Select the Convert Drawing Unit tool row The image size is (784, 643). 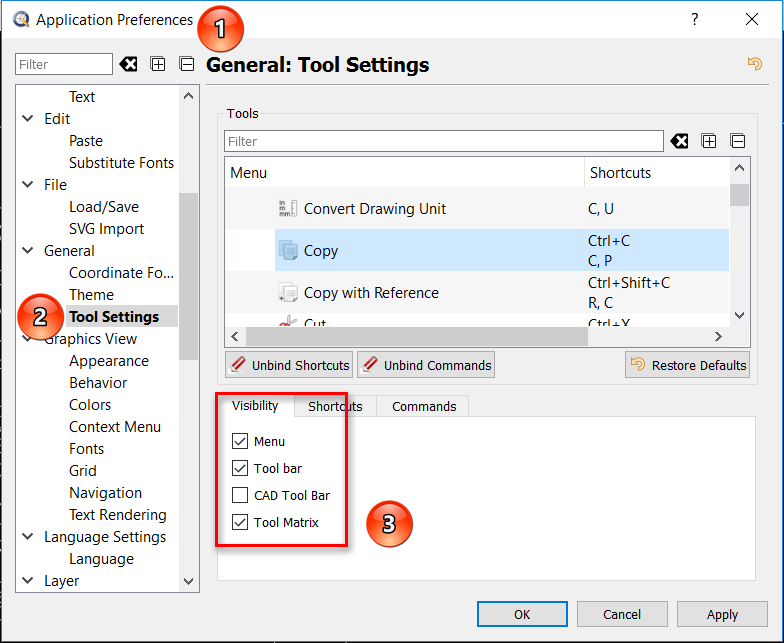[375, 209]
